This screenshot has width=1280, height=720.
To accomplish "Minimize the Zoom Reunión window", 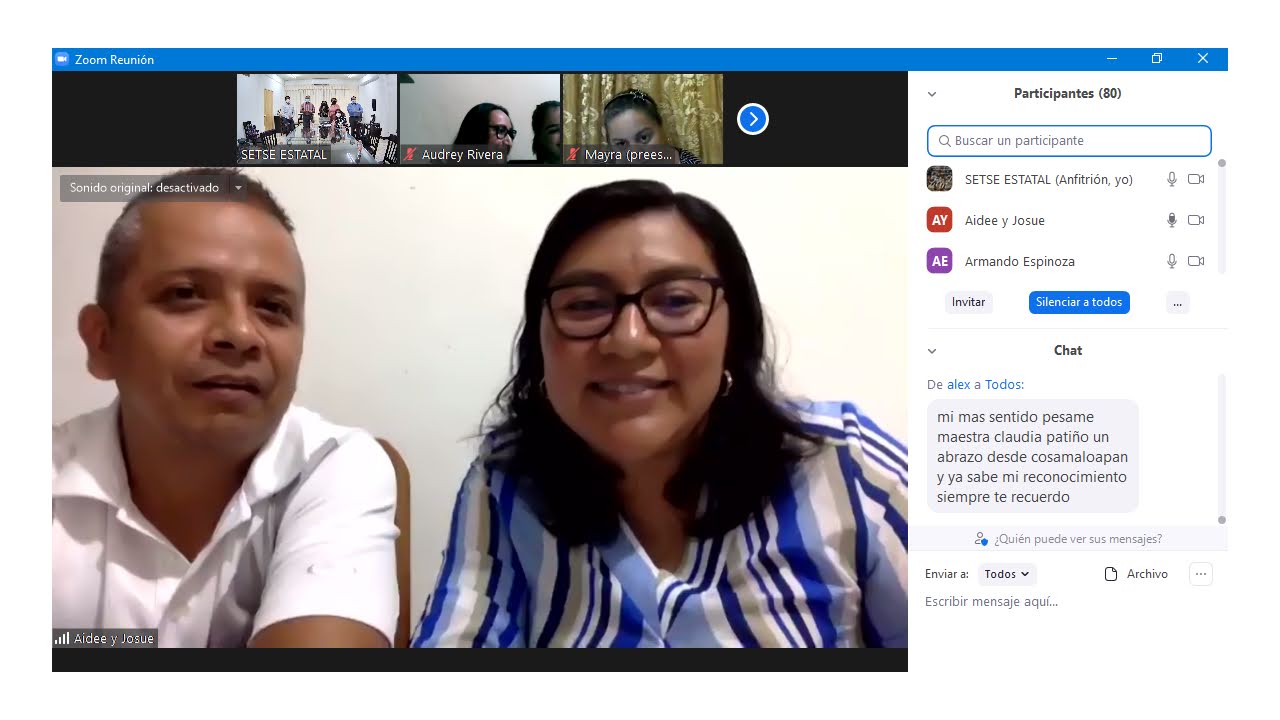I will point(1112,59).
